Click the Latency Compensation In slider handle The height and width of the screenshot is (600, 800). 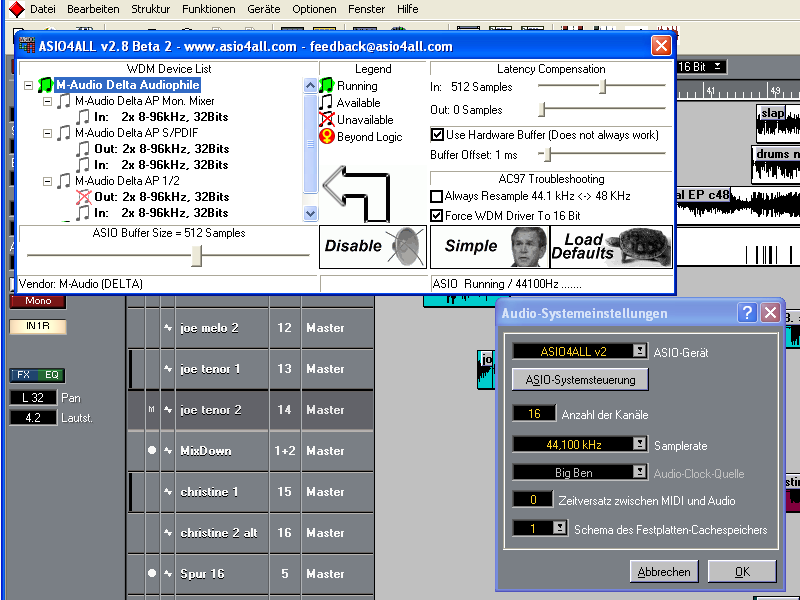(x=603, y=86)
